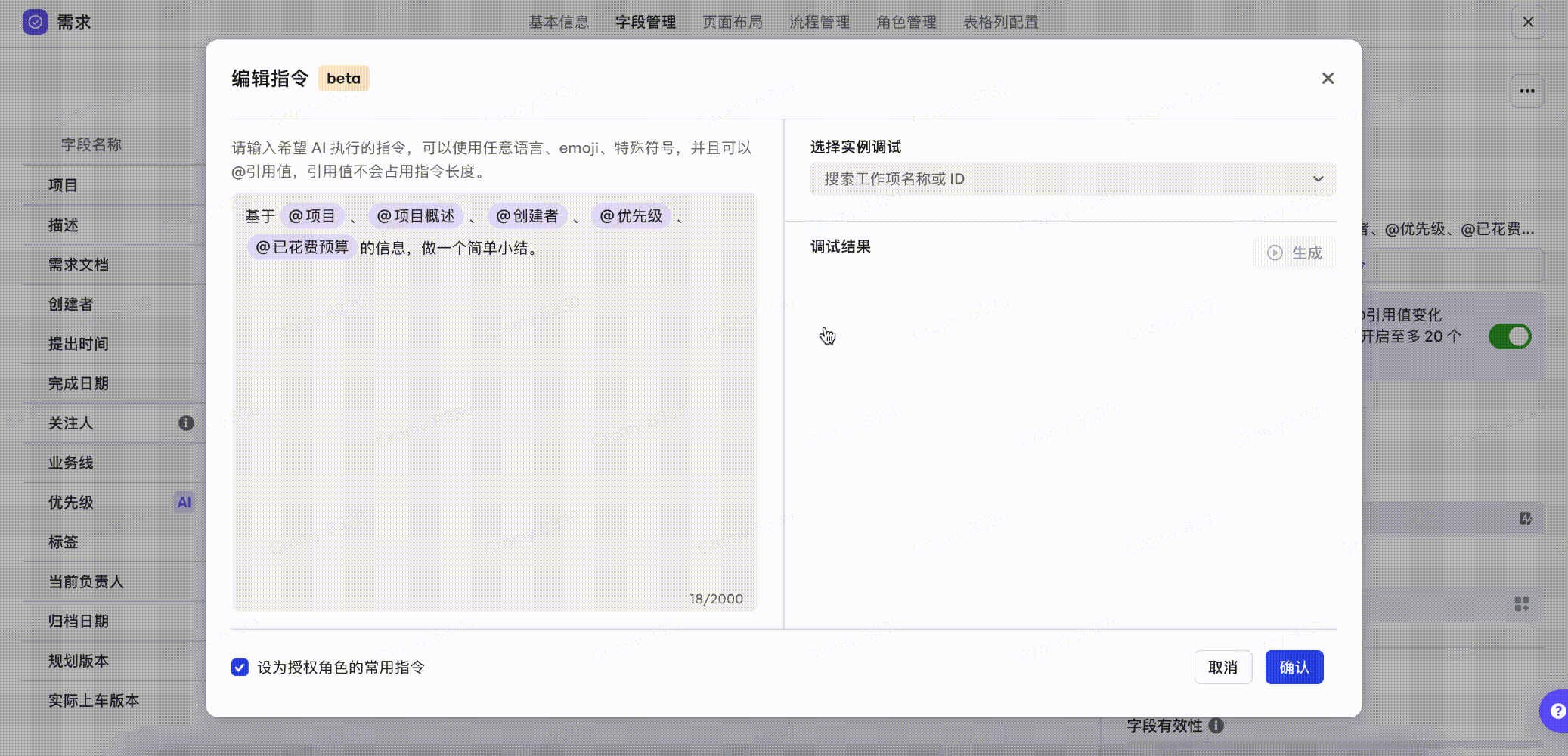Click the info icon next to 关注人
1568x756 pixels.
coord(186,423)
